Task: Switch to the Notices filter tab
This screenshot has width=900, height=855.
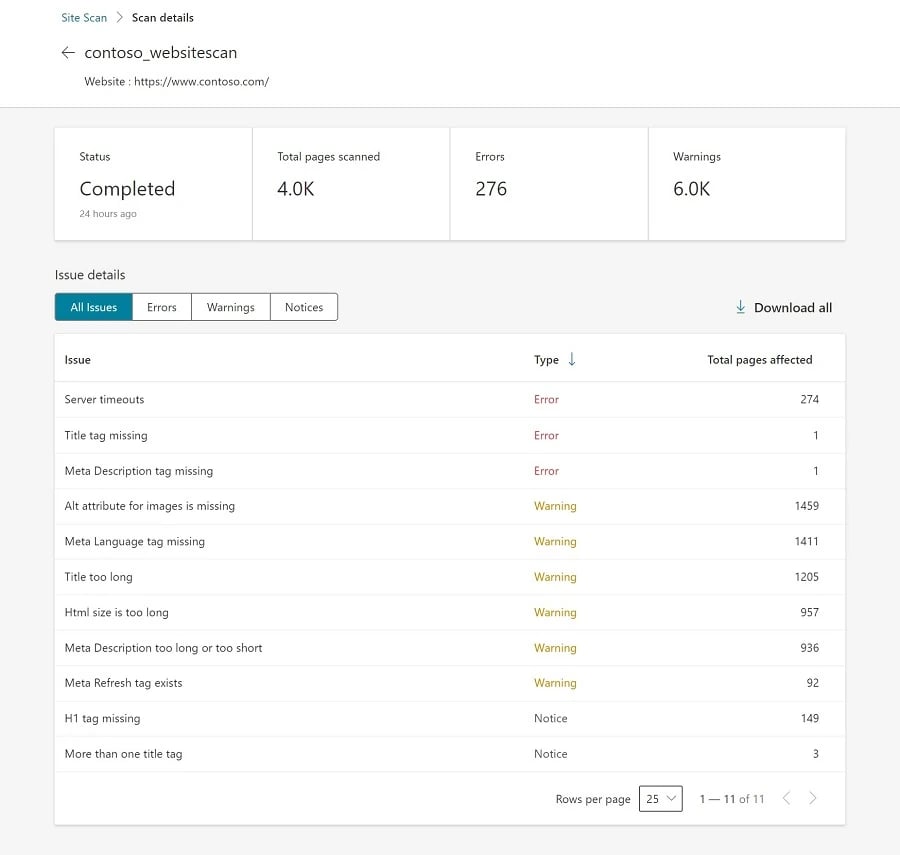Action: [x=303, y=307]
